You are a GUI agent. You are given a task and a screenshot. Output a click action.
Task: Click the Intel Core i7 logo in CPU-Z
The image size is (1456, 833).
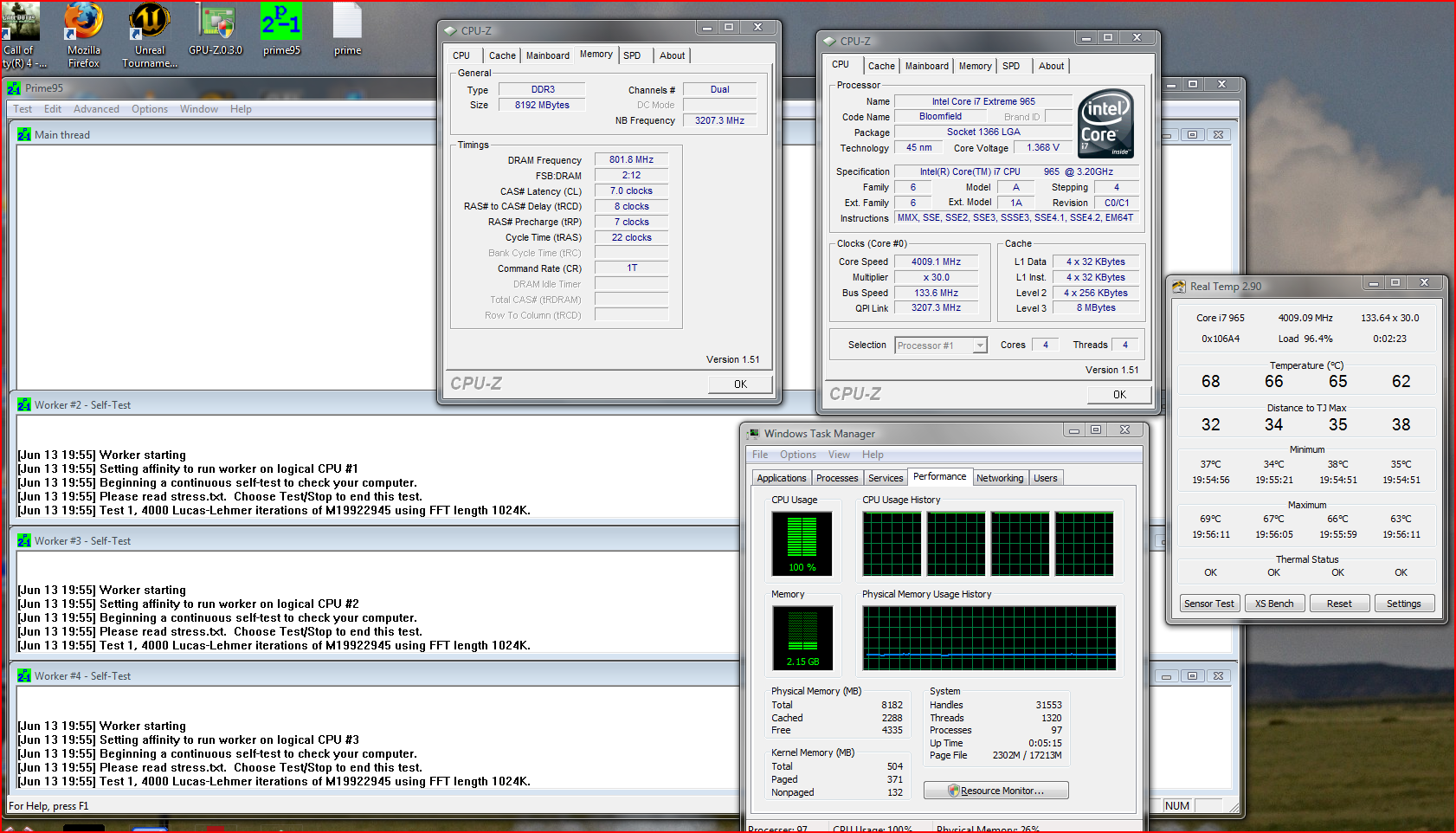(1105, 124)
